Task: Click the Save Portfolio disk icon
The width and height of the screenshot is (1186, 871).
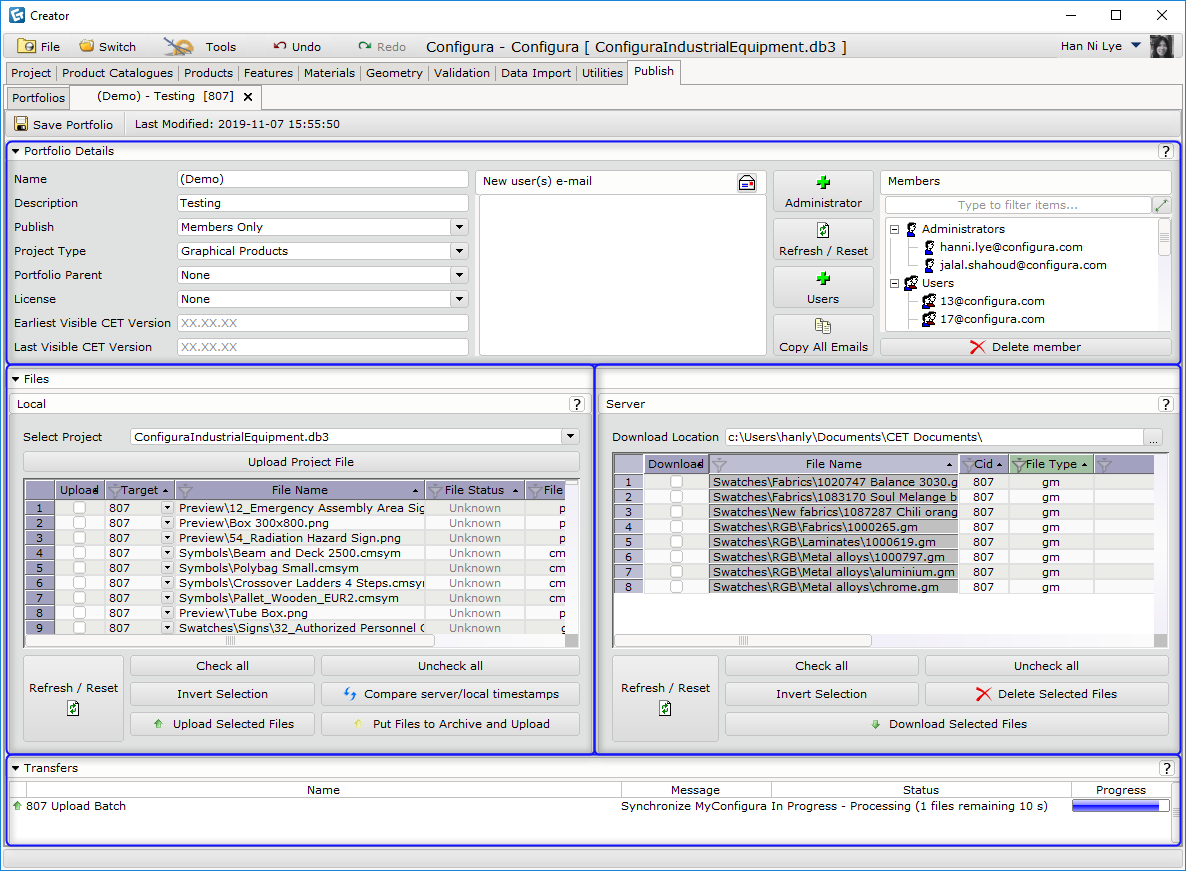Action: point(21,124)
